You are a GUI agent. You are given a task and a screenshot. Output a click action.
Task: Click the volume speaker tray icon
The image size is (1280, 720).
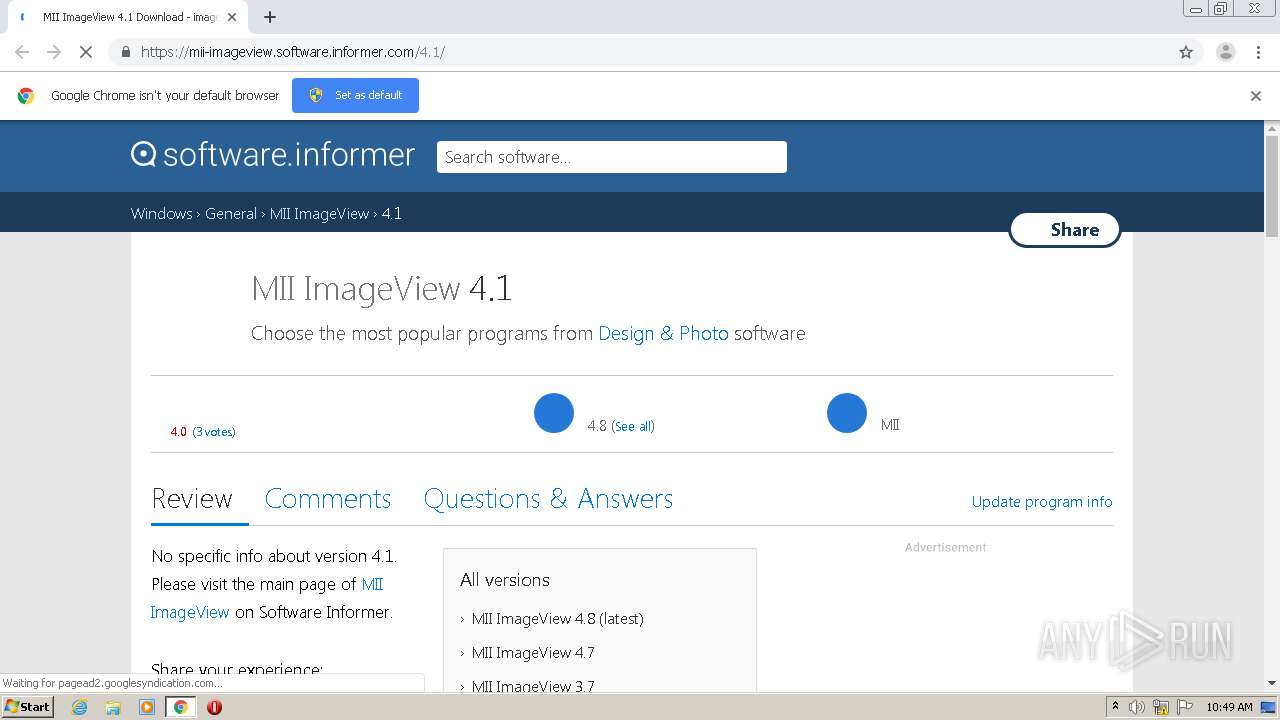pyautogui.click(x=1137, y=707)
